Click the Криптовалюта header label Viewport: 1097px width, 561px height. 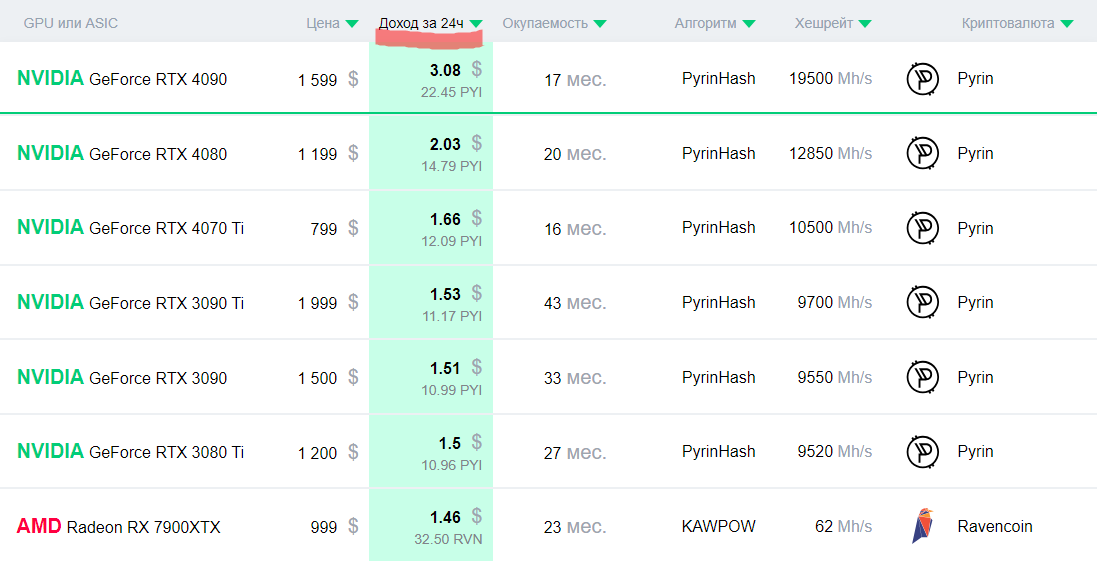(1007, 23)
